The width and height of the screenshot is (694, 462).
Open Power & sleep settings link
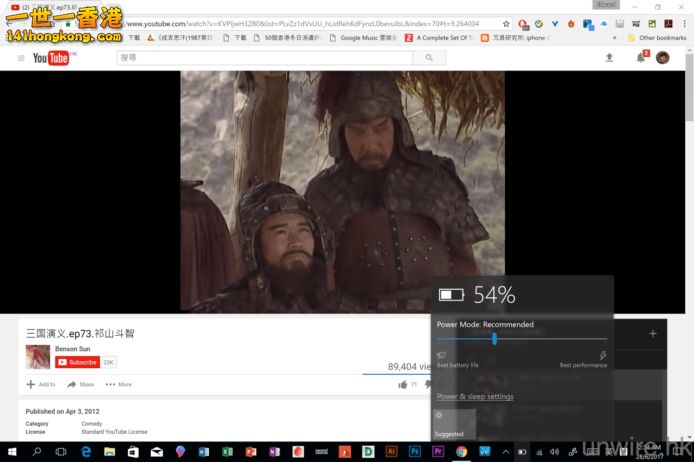[475, 397]
